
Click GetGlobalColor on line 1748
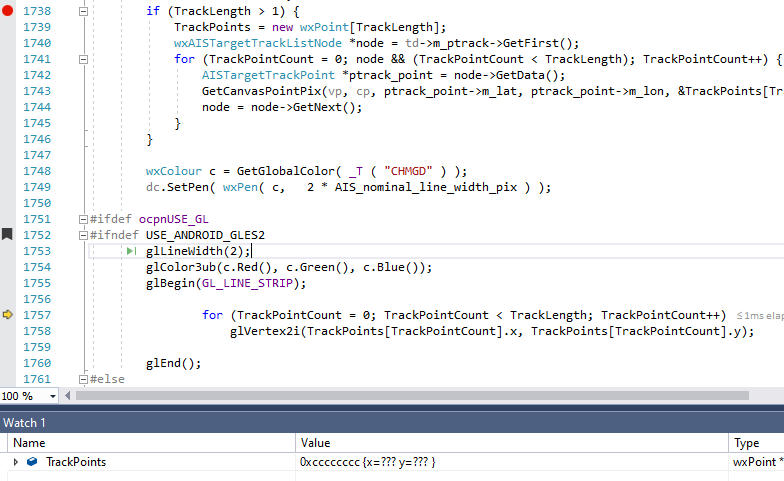pos(286,171)
